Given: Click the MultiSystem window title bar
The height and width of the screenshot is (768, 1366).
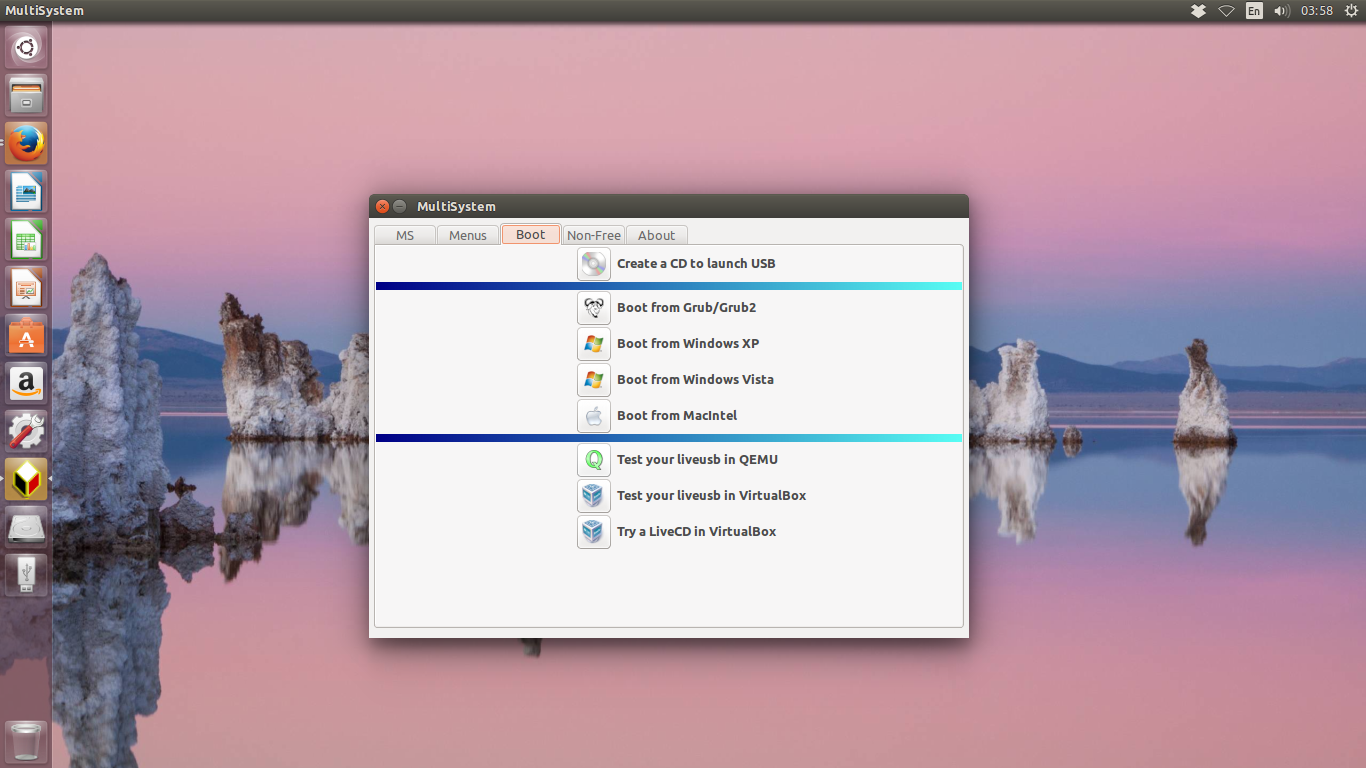Looking at the screenshot, I should click(x=669, y=206).
